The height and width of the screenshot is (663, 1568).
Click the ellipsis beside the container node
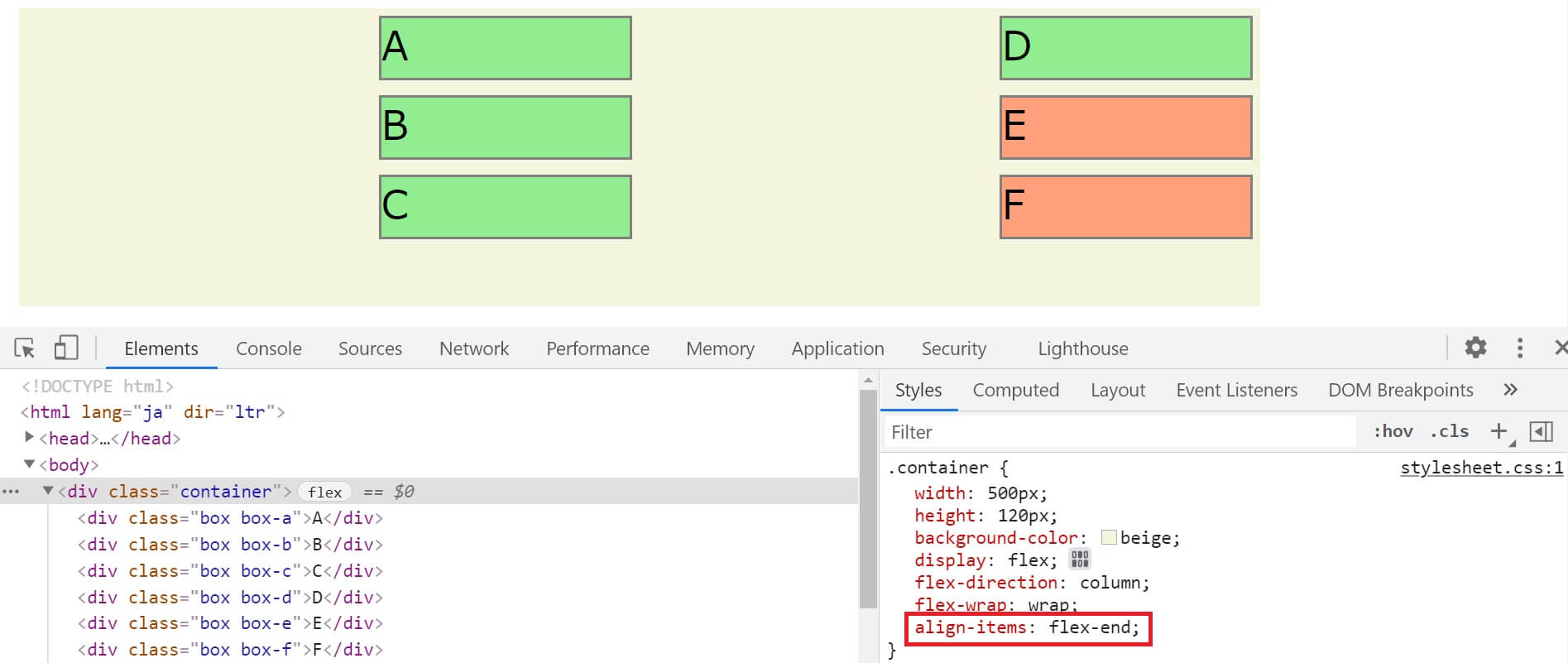(11, 492)
